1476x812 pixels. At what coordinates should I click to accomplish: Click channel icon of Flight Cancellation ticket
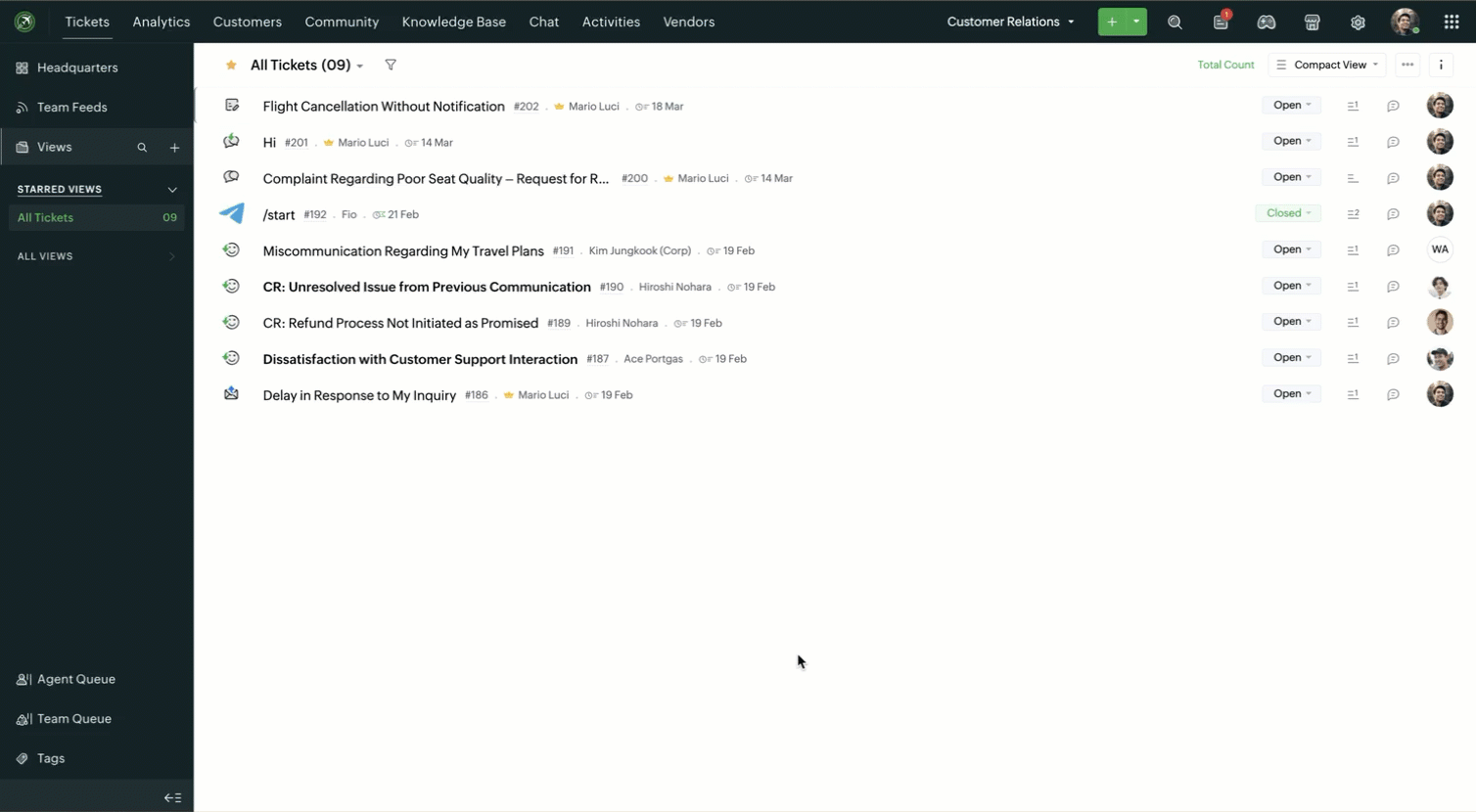(x=232, y=105)
